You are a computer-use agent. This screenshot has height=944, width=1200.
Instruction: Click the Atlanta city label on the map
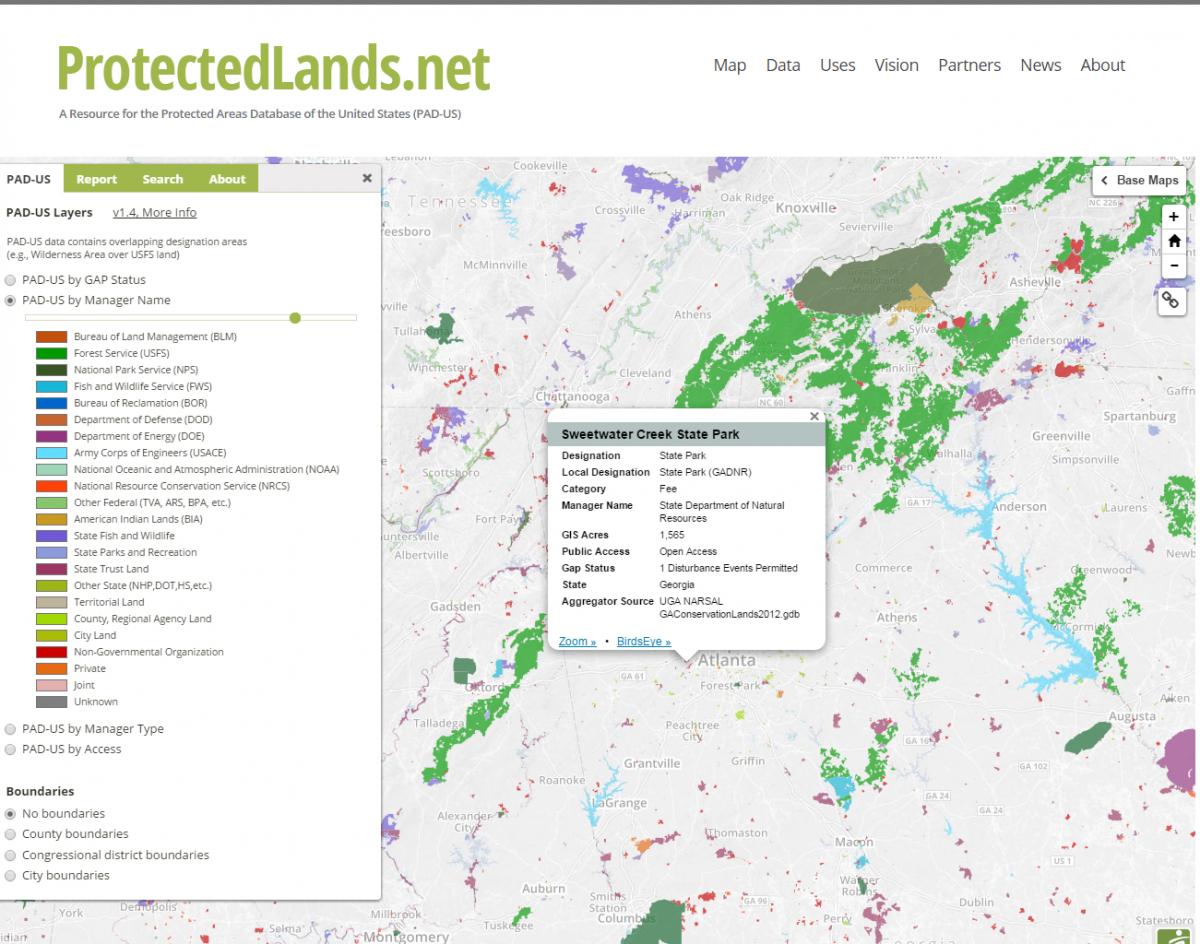pos(727,661)
